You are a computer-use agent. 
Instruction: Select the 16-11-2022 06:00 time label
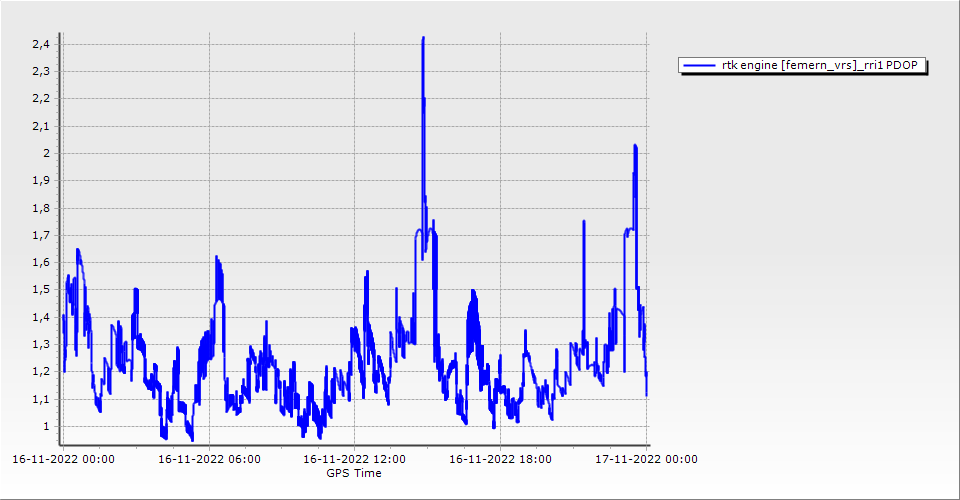click(210, 460)
